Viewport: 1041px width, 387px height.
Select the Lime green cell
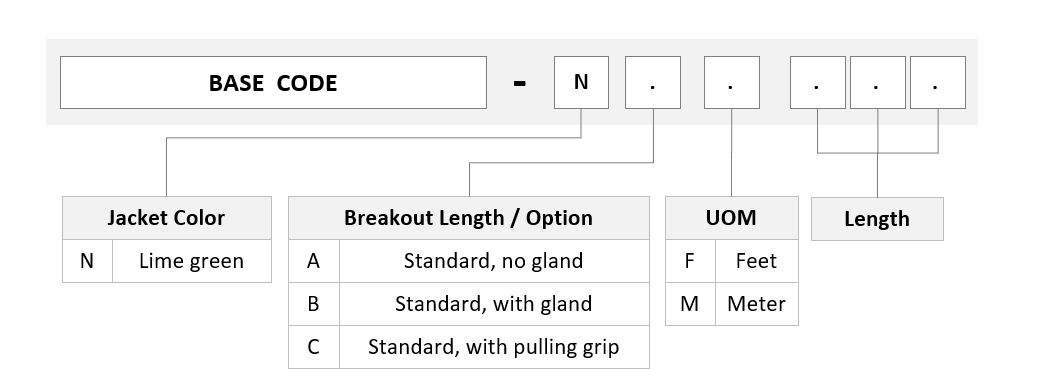(192, 261)
